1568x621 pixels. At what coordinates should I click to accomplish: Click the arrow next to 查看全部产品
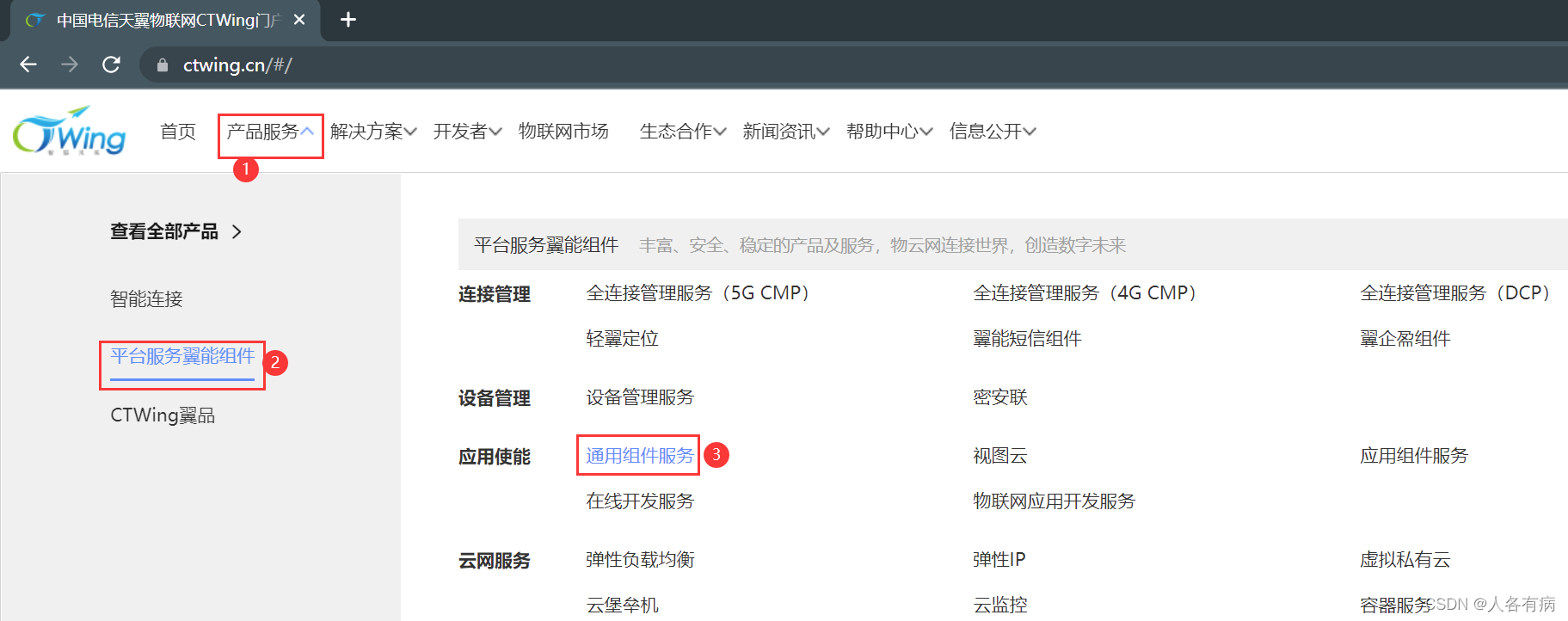pos(237,232)
